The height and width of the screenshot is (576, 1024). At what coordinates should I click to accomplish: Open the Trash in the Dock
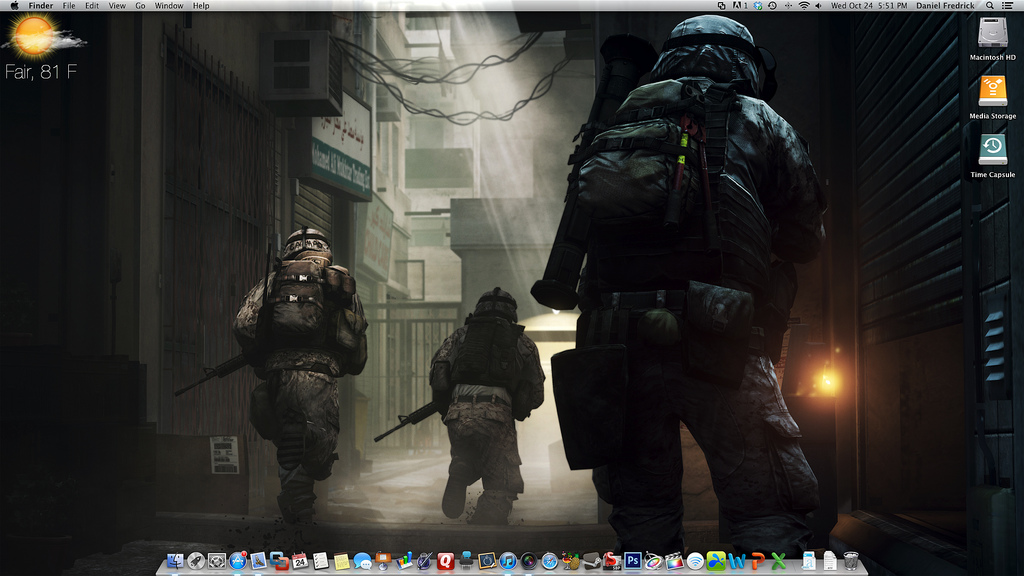tap(851, 560)
